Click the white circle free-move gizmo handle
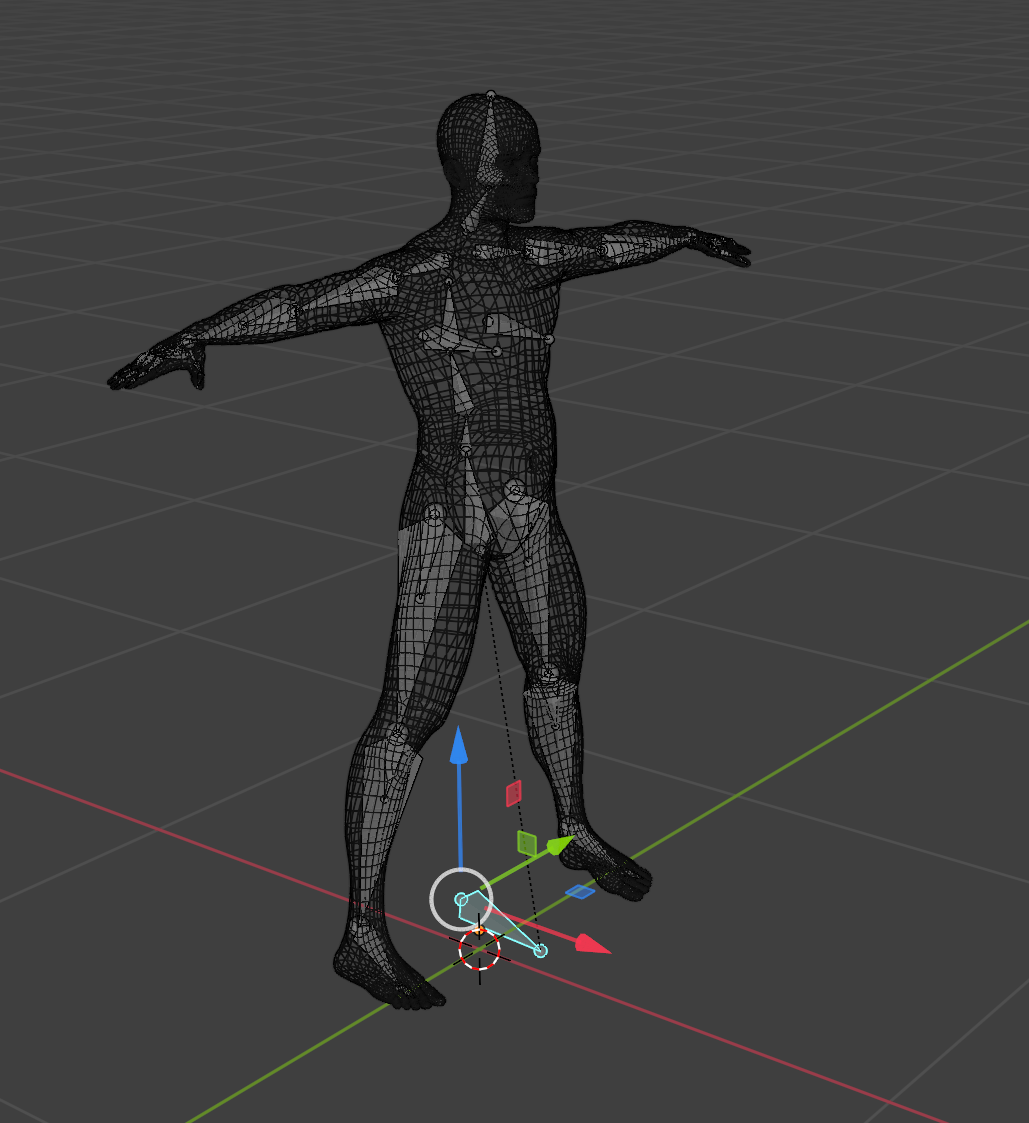The width and height of the screenshot is (1029, 1123). (x=461, y=899)
